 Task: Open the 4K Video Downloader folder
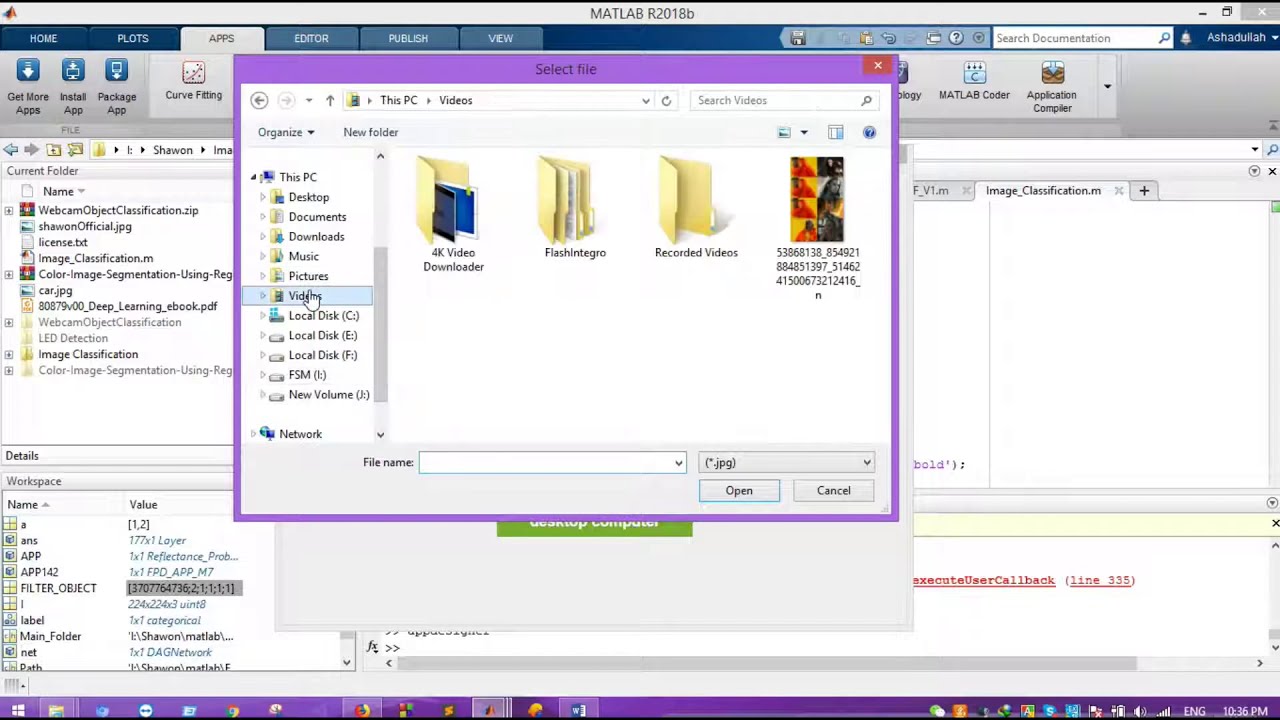coord(453,215)
